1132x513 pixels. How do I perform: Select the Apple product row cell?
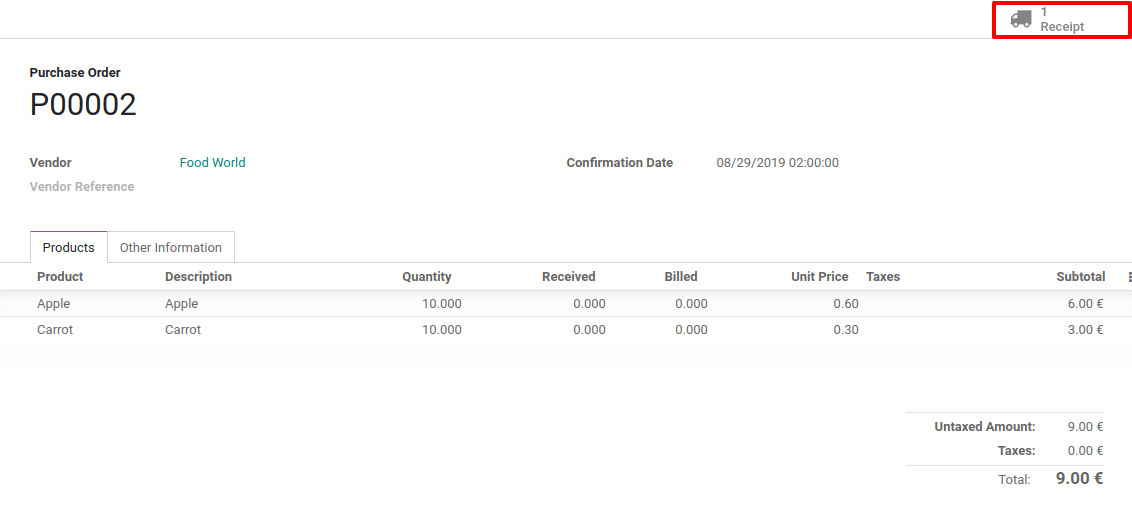[54, 304]
